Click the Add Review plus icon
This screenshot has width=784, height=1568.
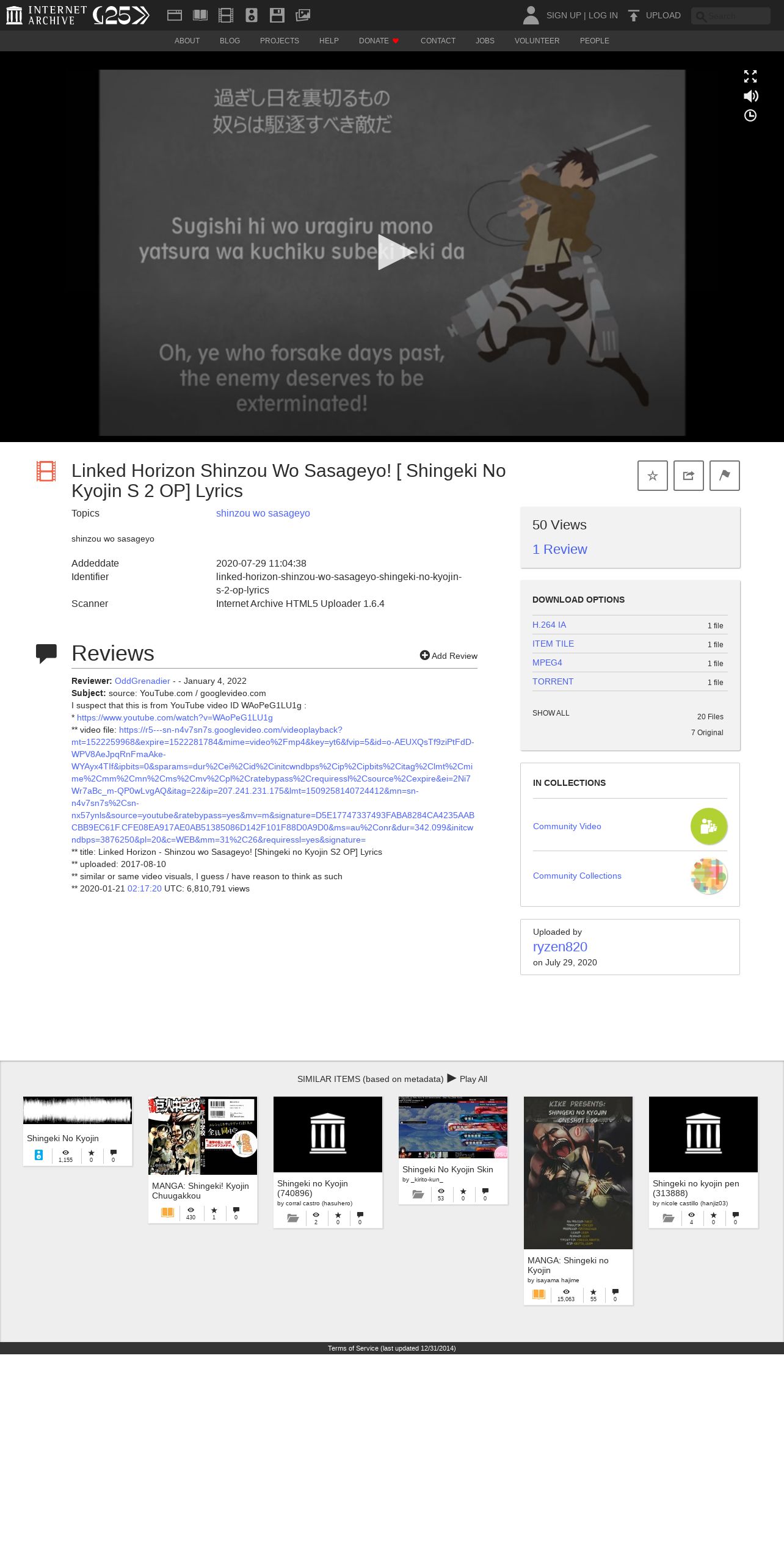tap(424, 655)
